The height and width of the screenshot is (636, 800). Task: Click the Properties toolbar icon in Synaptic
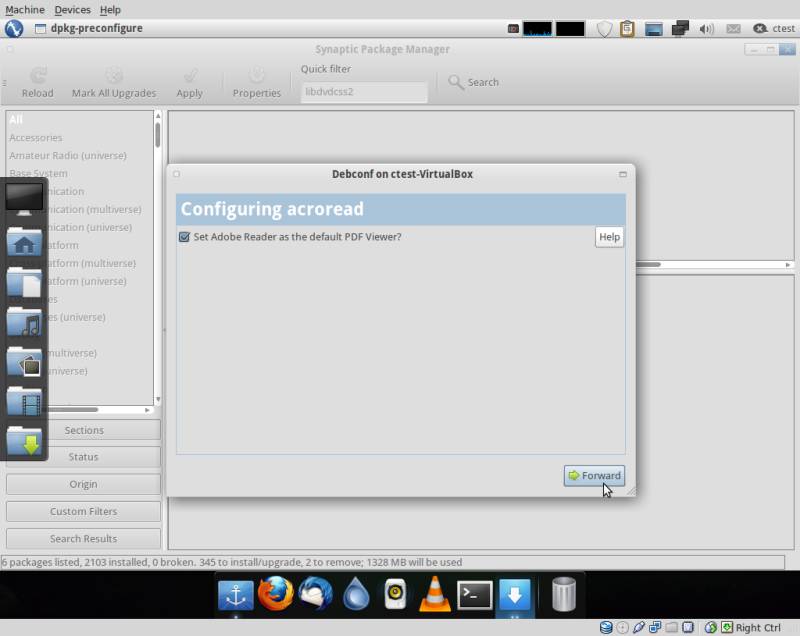[257, 82]
